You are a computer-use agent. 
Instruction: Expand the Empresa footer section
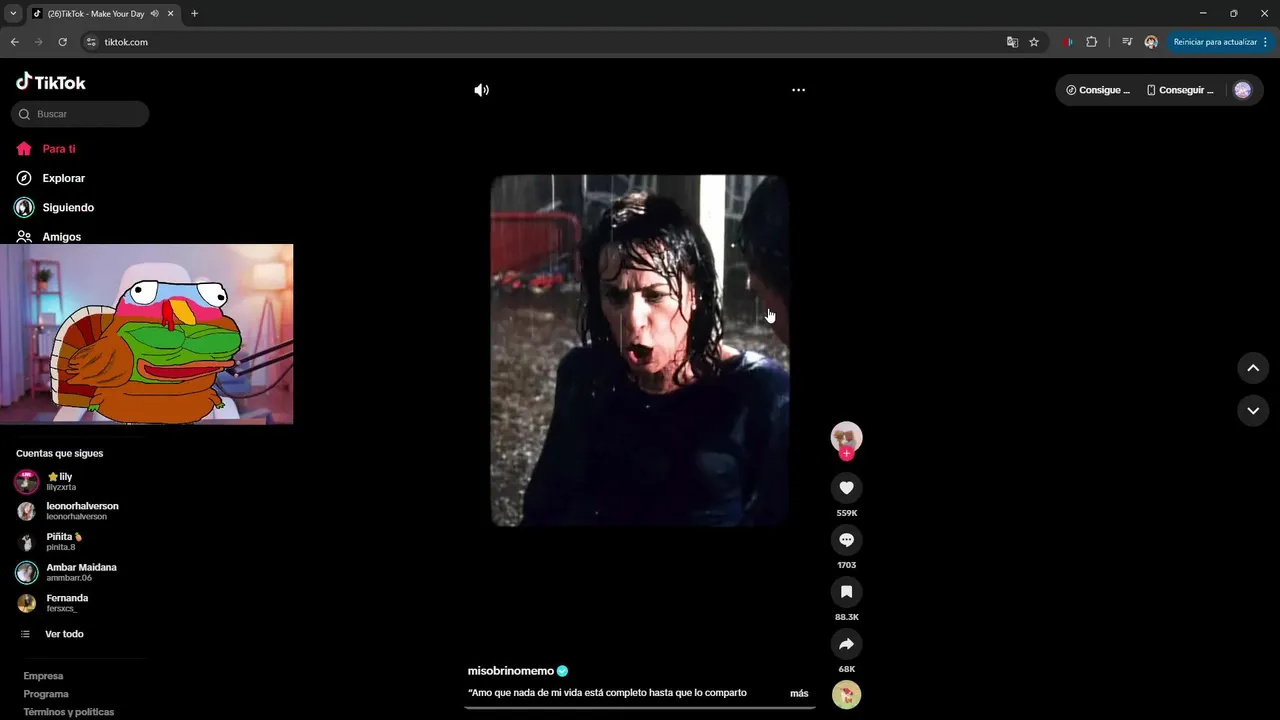click(43, 676)
